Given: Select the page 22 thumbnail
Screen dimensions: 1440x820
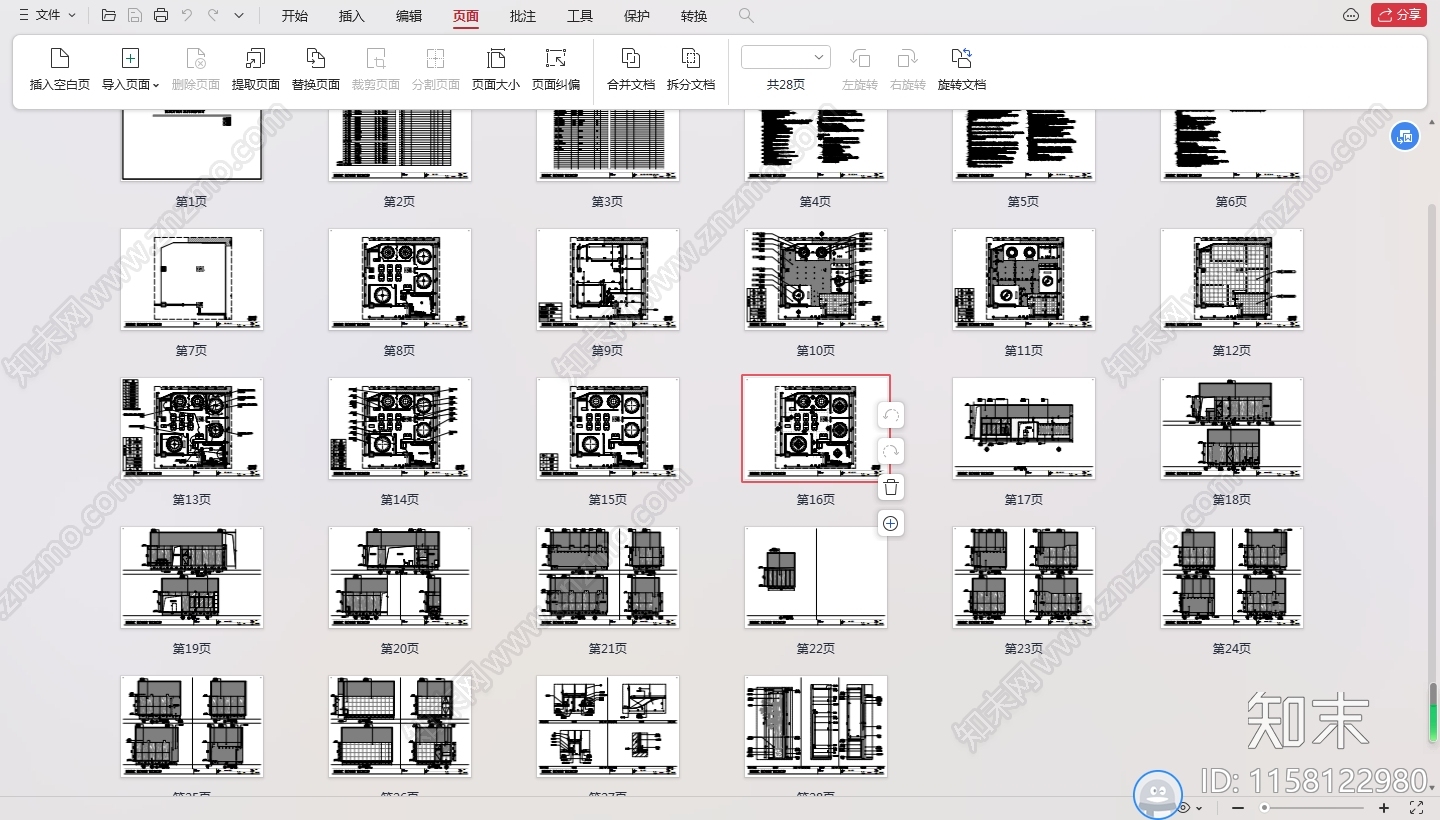Looking at the screenshot, I should point(816,577).
